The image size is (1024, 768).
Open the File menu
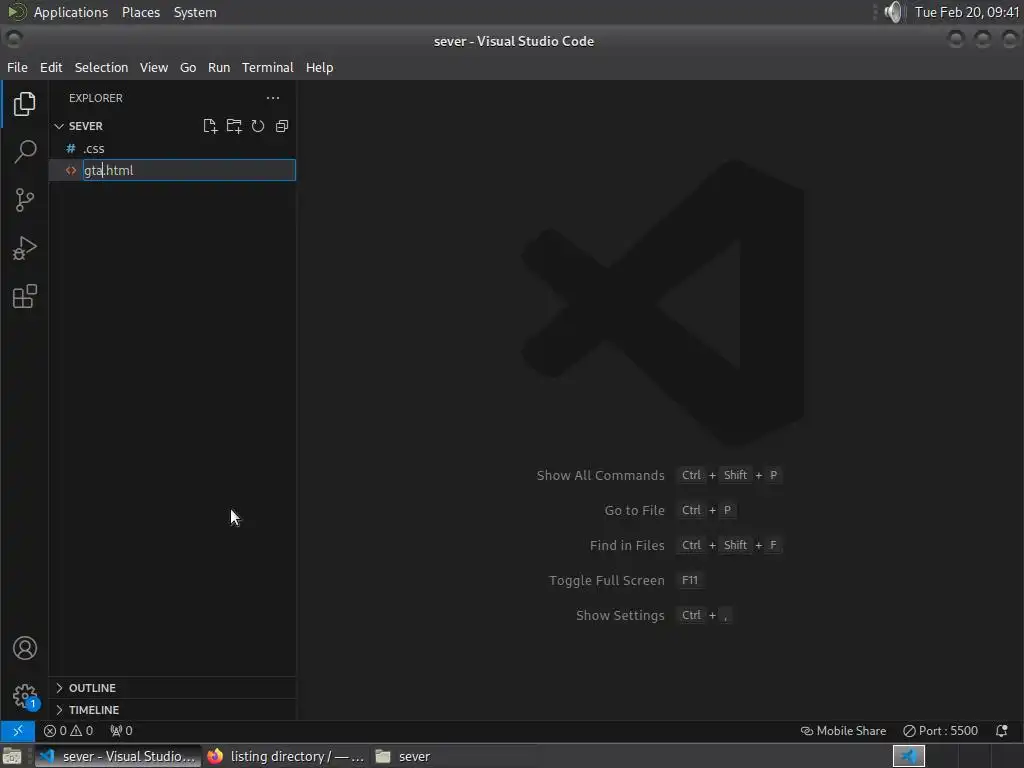(x=17, y=67)
